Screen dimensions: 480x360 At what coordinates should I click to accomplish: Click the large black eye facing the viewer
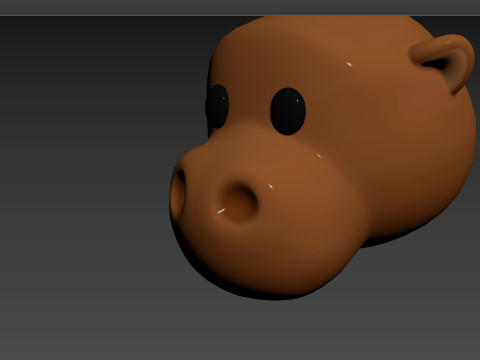[288, 111]
